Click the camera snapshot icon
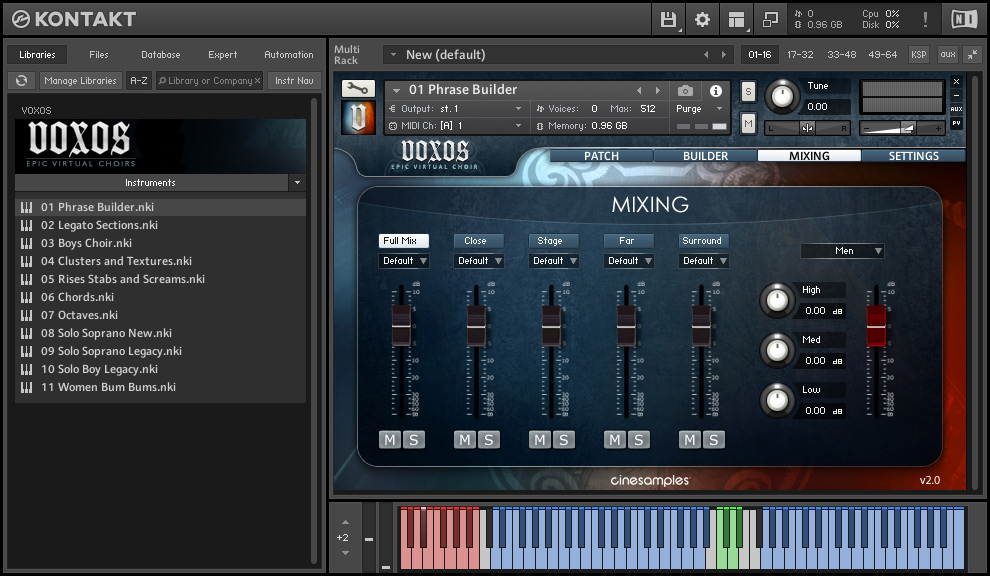Image resolution: width=990 pixels, height=576 pixels. point(685,90)
